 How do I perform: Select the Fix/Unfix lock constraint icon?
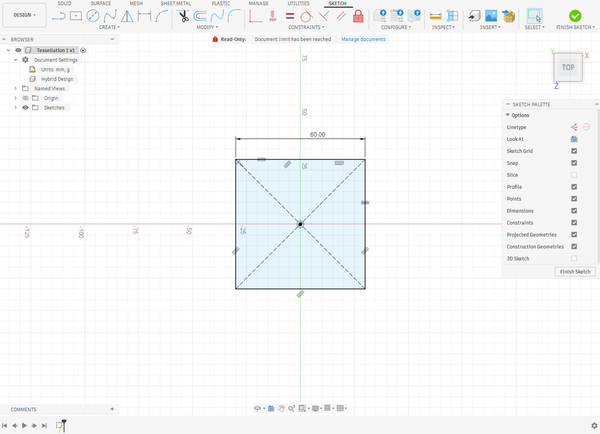pos(358,16)
